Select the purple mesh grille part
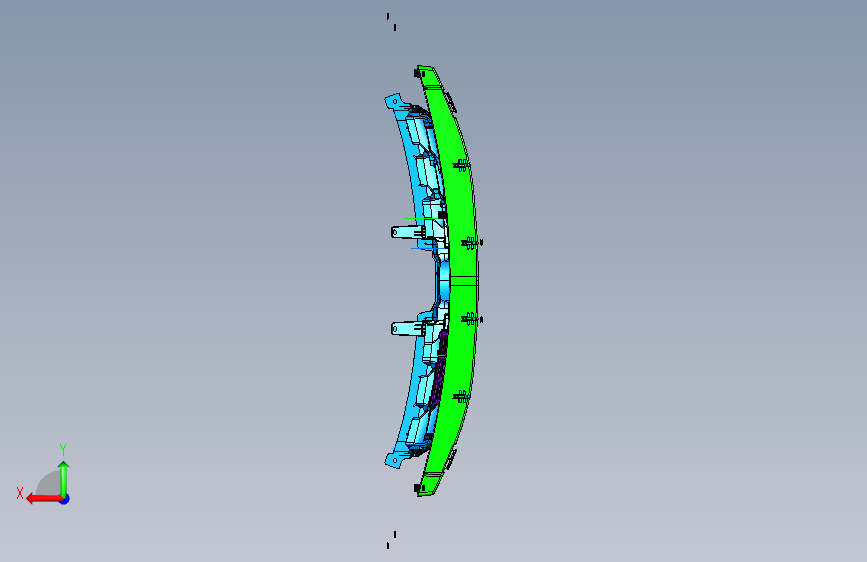 (x=440, y=368)
